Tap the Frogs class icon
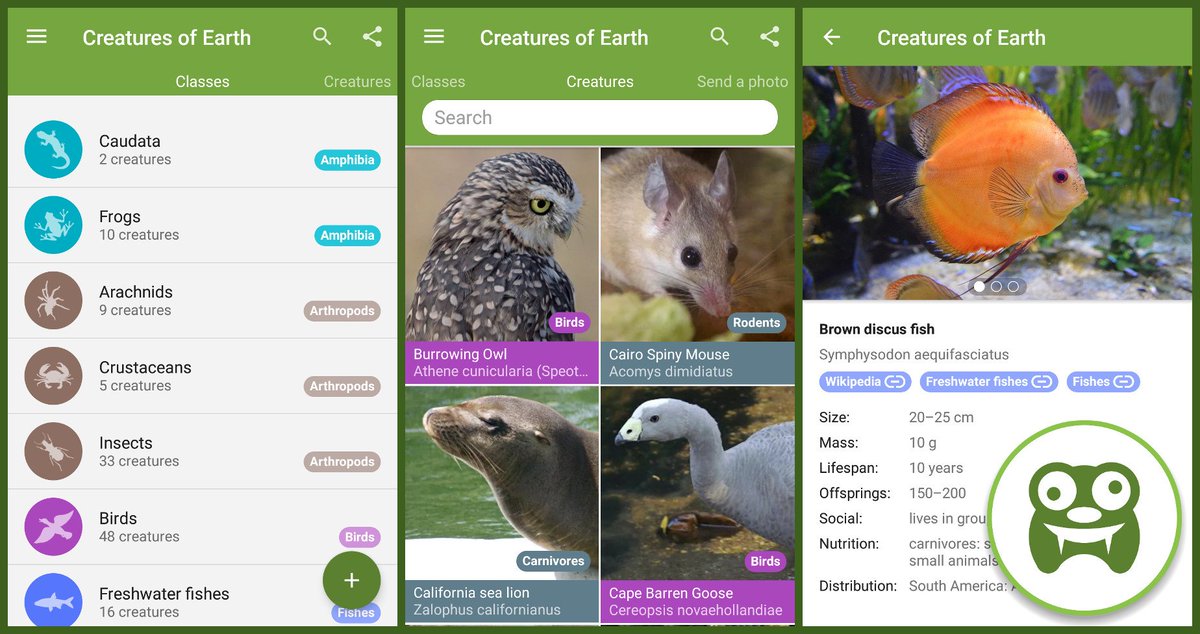Viewport: 1200px width, 634px height. point(53,225)
